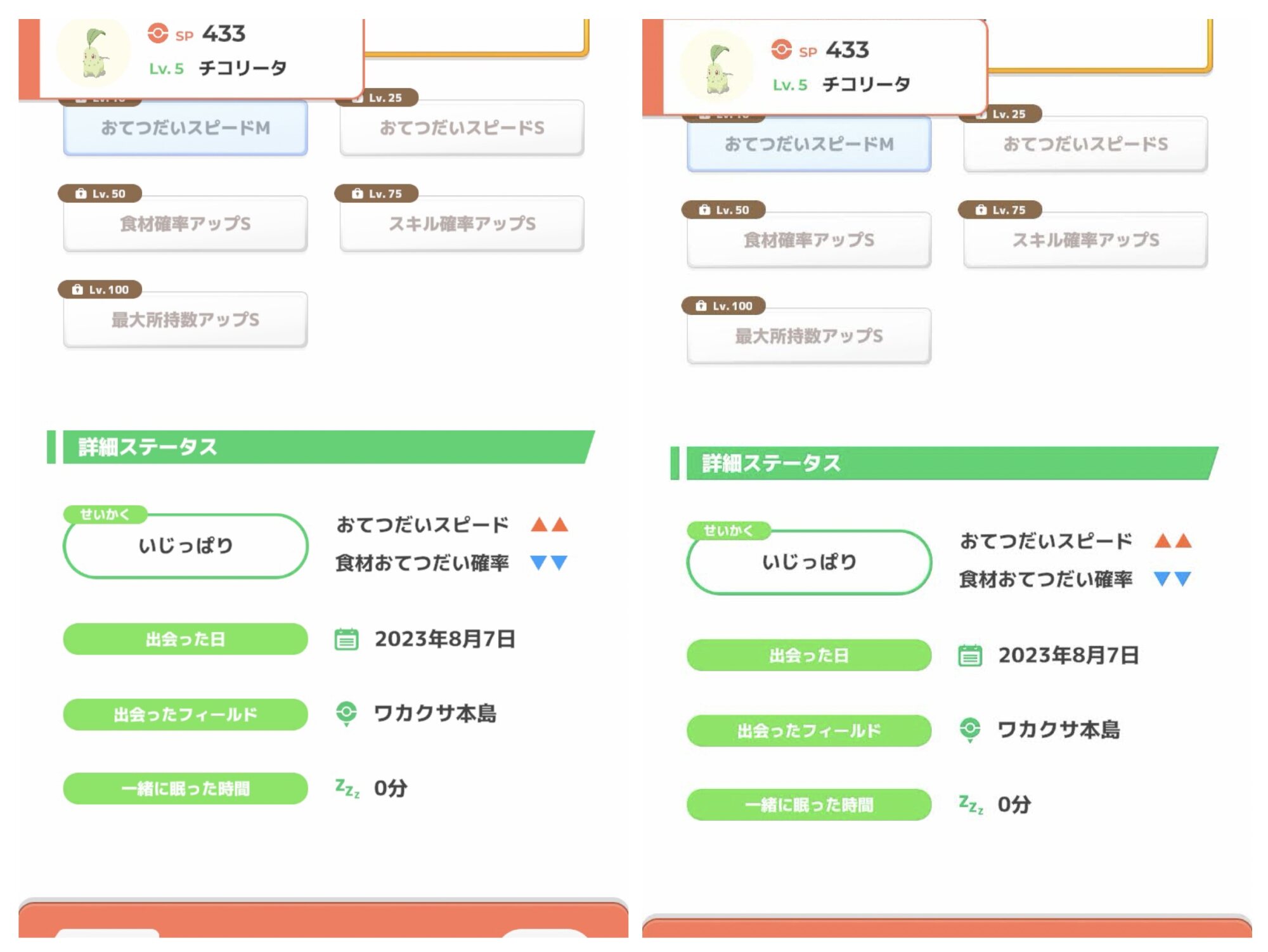
Task: Click the SP Poké Ball icon in the right screenshot
Action: coord(781,49)
